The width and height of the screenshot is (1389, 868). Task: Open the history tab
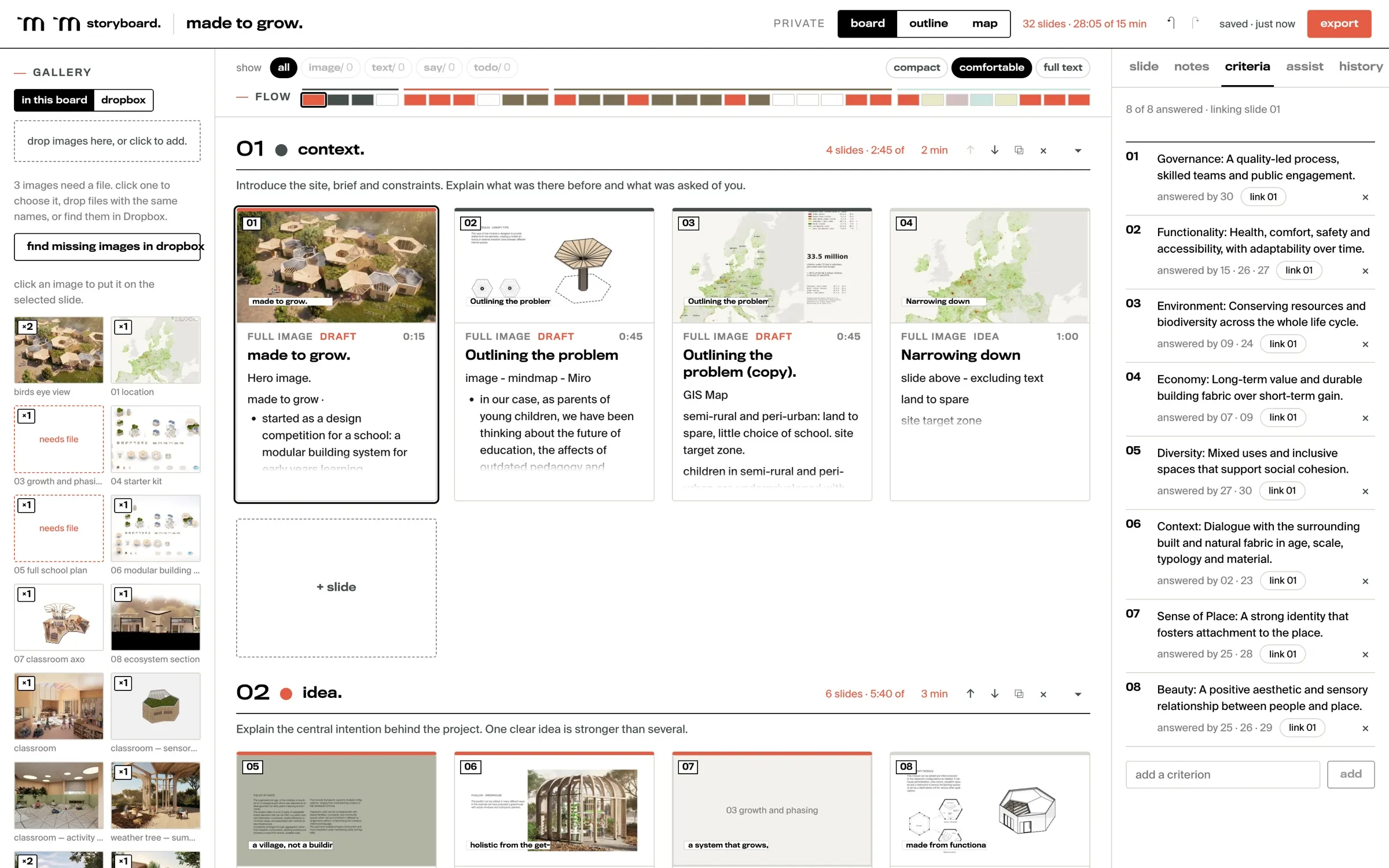(1361, 66)
